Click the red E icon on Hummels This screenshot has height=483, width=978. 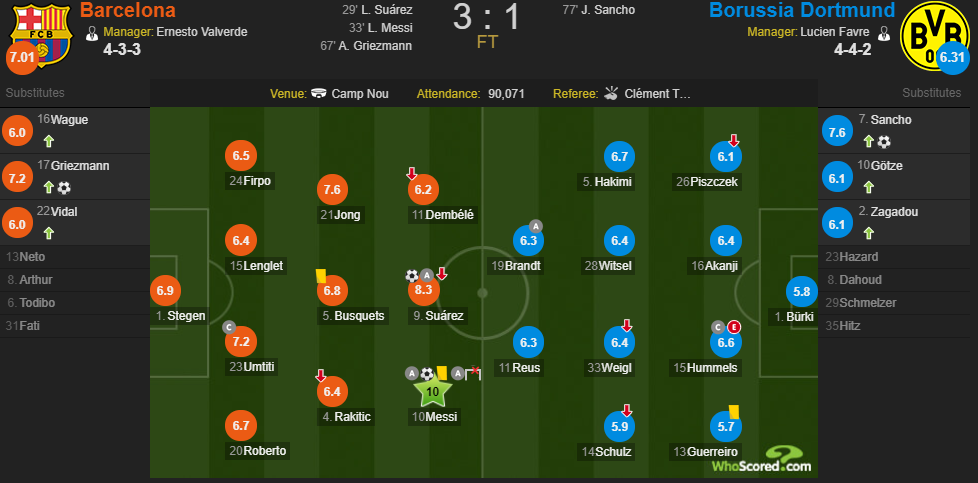tap(733, 326)
